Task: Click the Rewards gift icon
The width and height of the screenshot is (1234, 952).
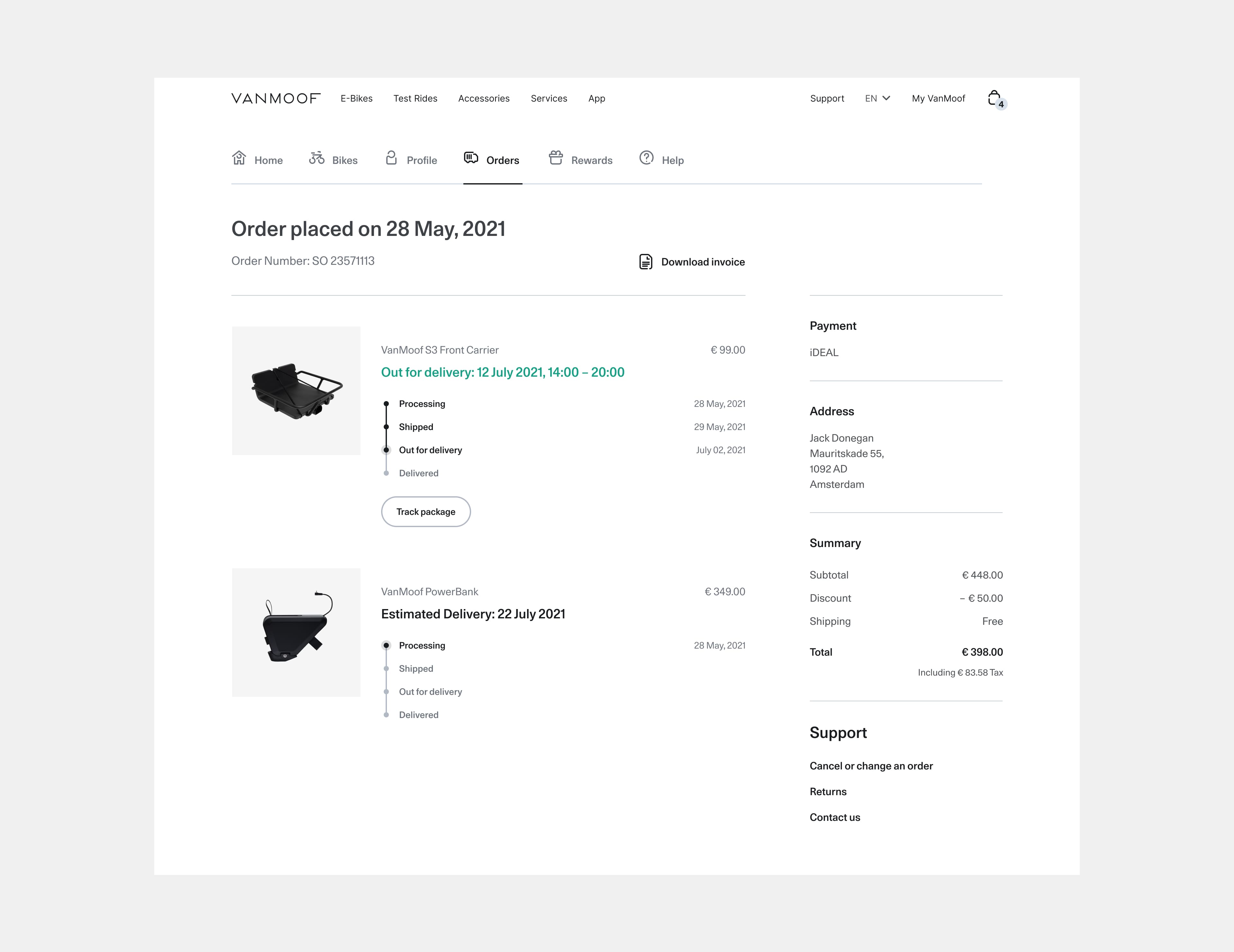Action: coord(556,157)
